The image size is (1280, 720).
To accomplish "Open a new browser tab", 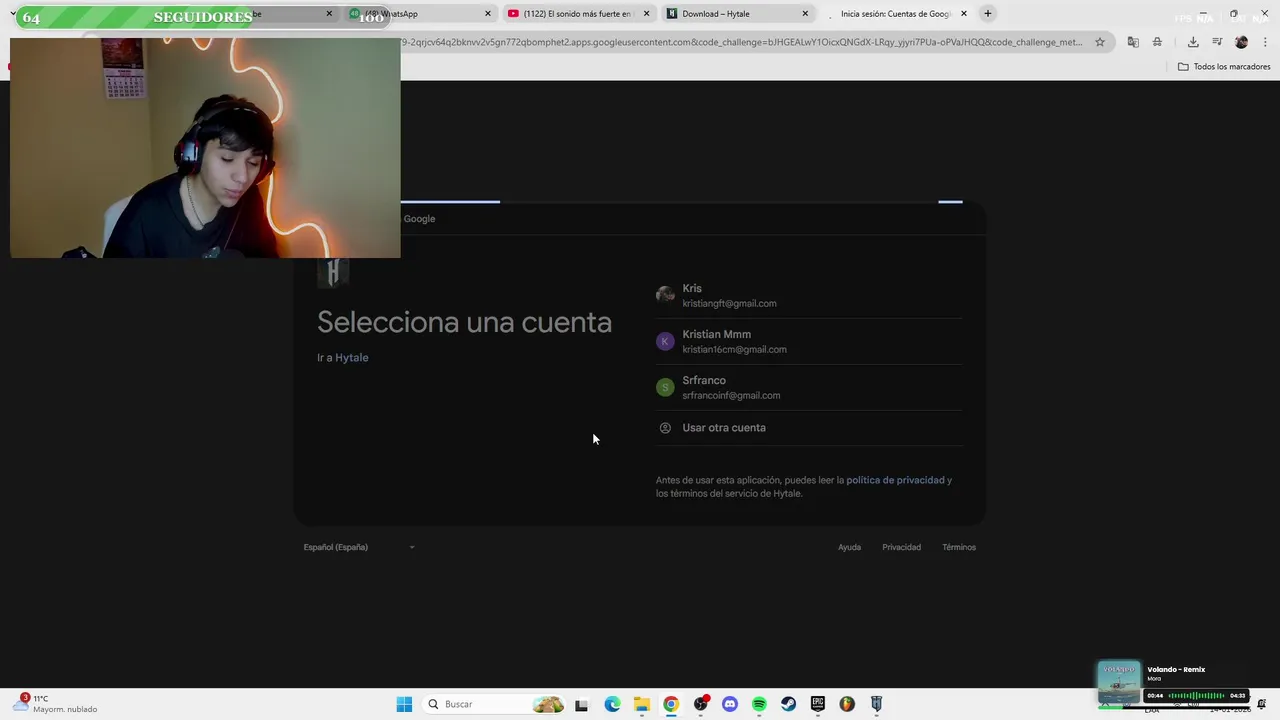I will tap(987, 14).
